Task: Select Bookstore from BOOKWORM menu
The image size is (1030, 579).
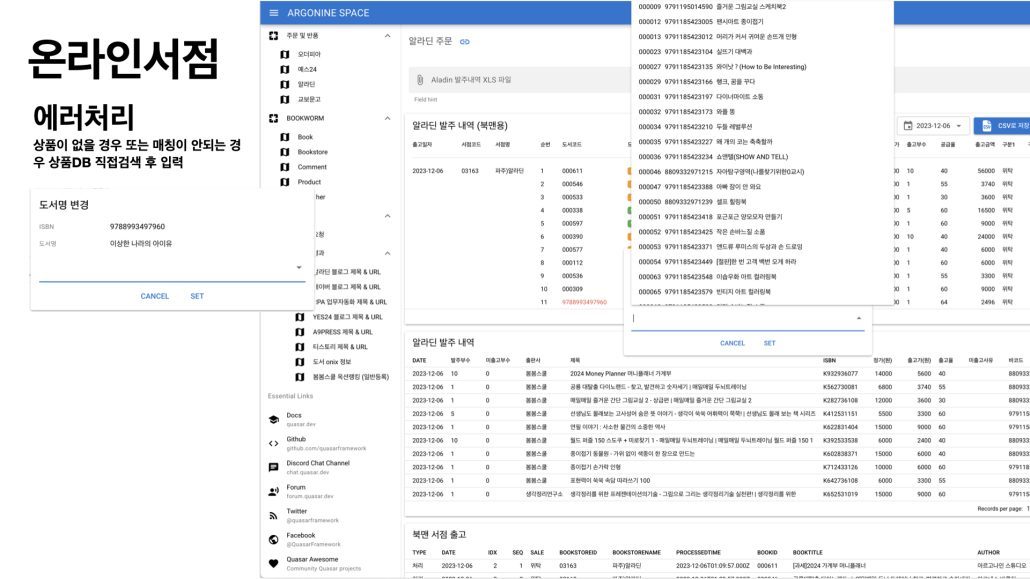Action: point(312,152)
